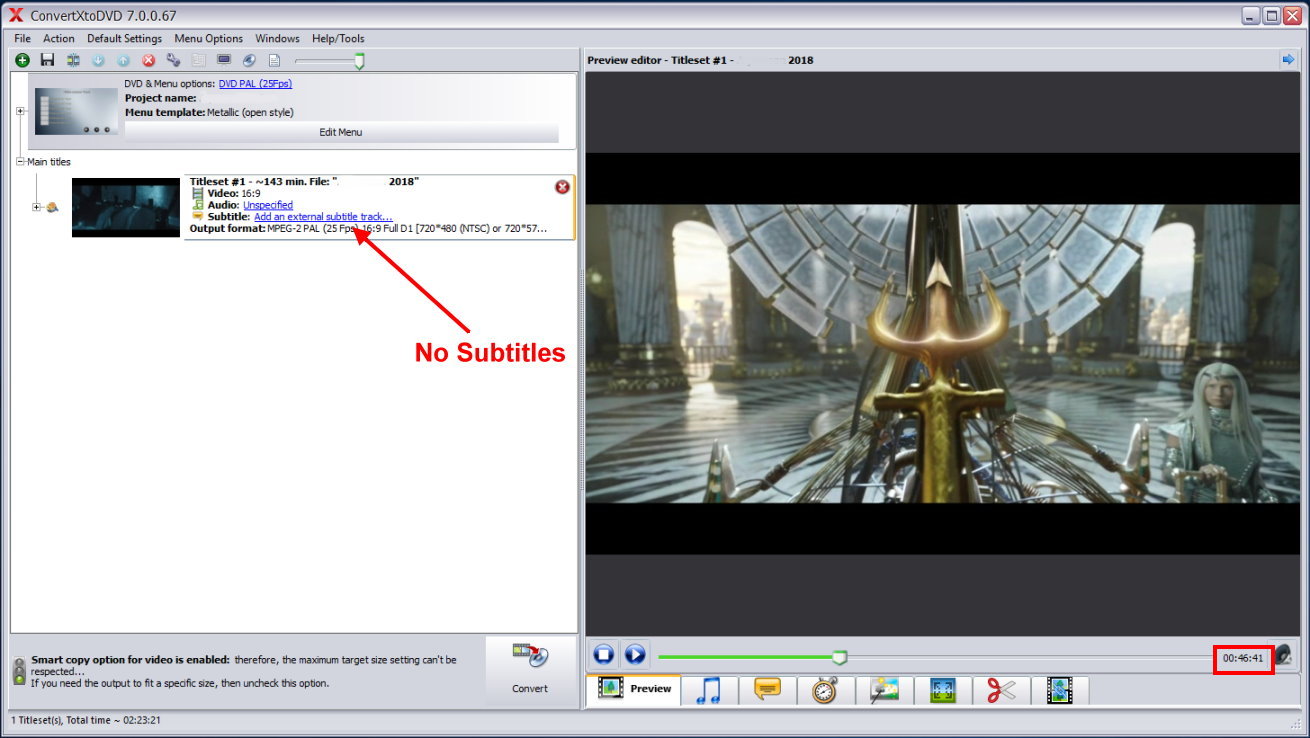Open the chapters stopwatch tab

[x=825, y=690]
